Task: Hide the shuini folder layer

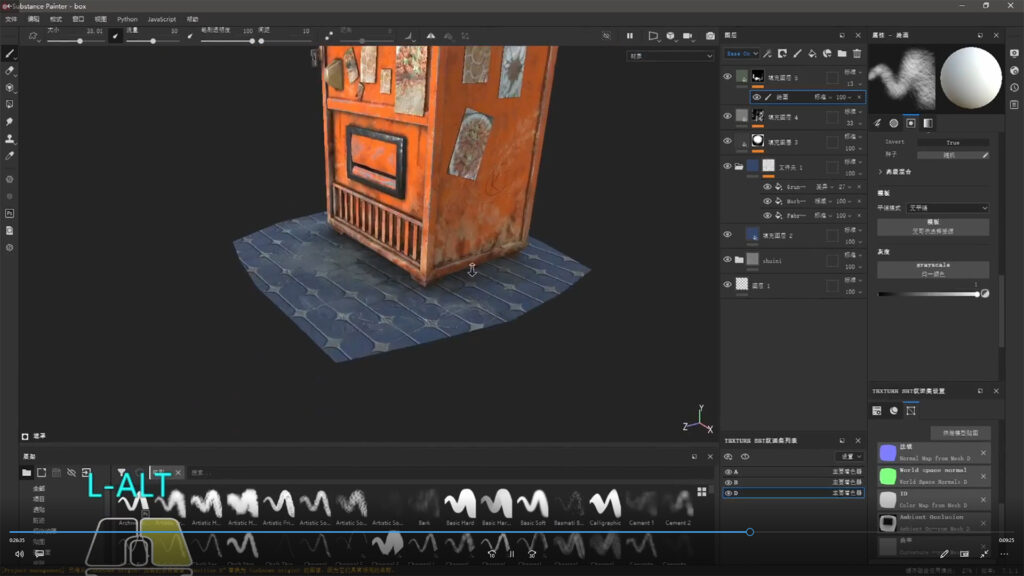Action: click(728, 259)
